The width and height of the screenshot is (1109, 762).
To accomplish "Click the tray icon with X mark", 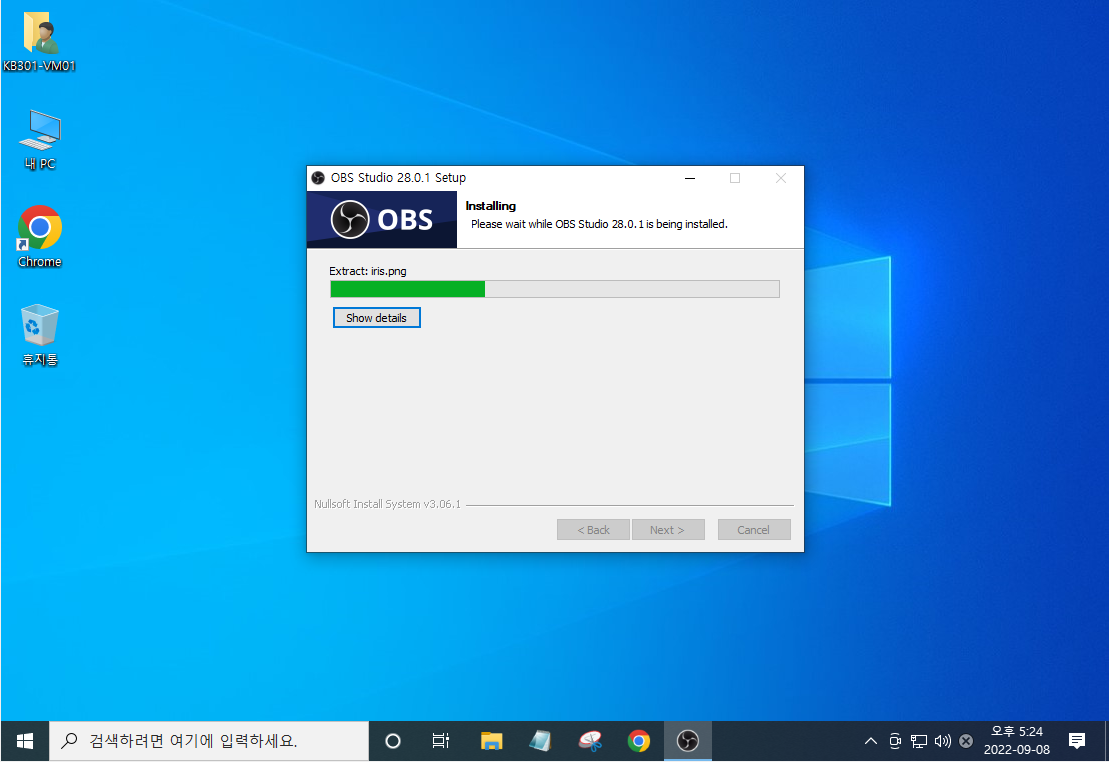I will point(966,741).
